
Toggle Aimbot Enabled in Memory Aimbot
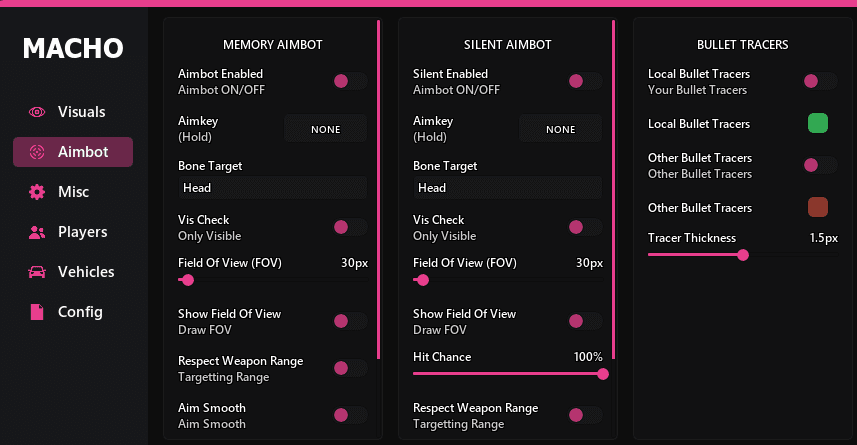350,81
